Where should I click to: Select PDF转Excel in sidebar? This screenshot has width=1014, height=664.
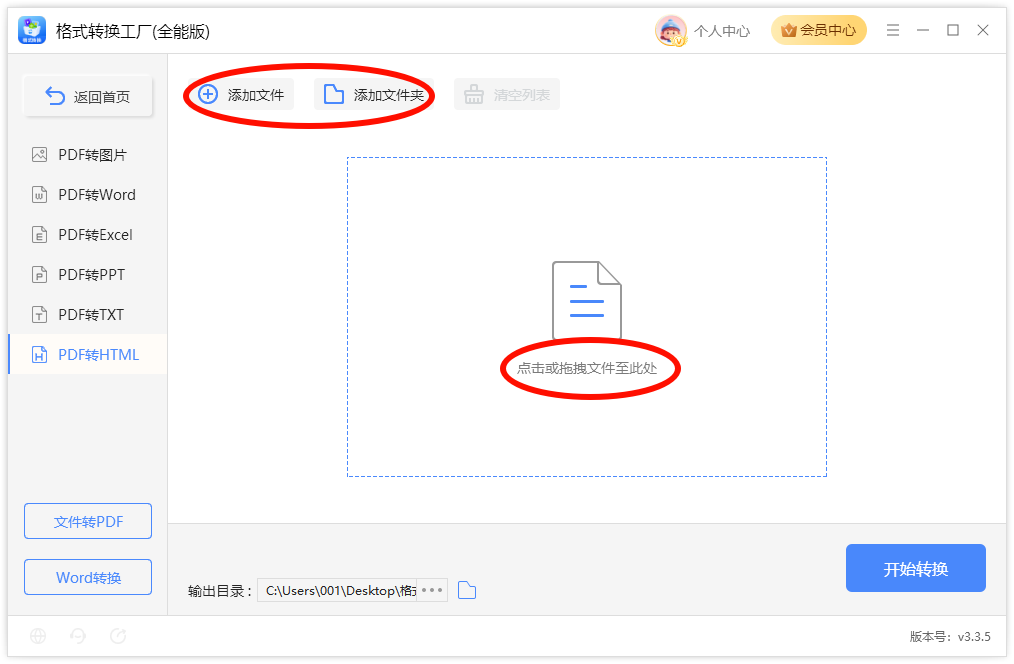point(87,235)
